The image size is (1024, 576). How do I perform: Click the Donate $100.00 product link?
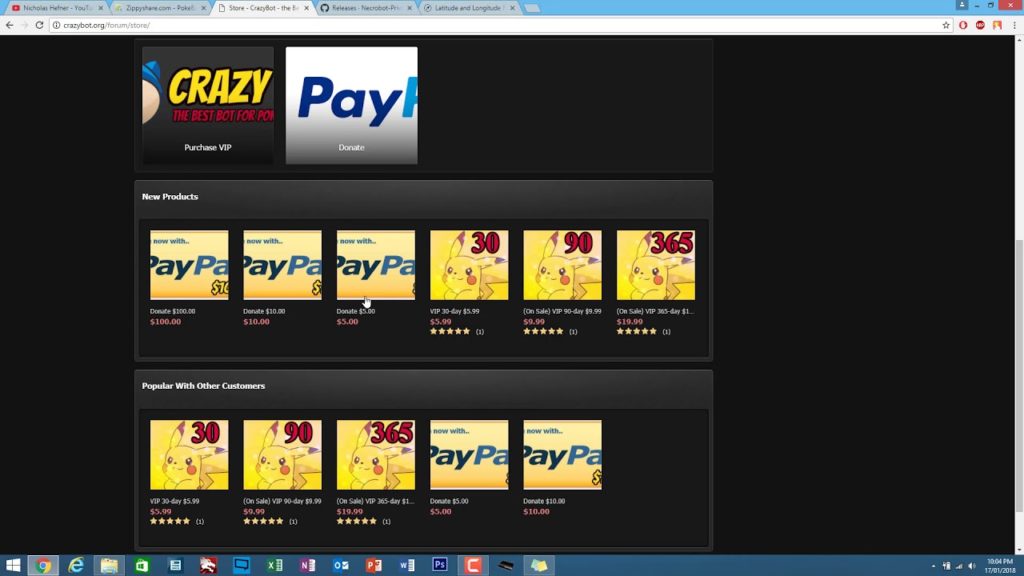point(173,311)
